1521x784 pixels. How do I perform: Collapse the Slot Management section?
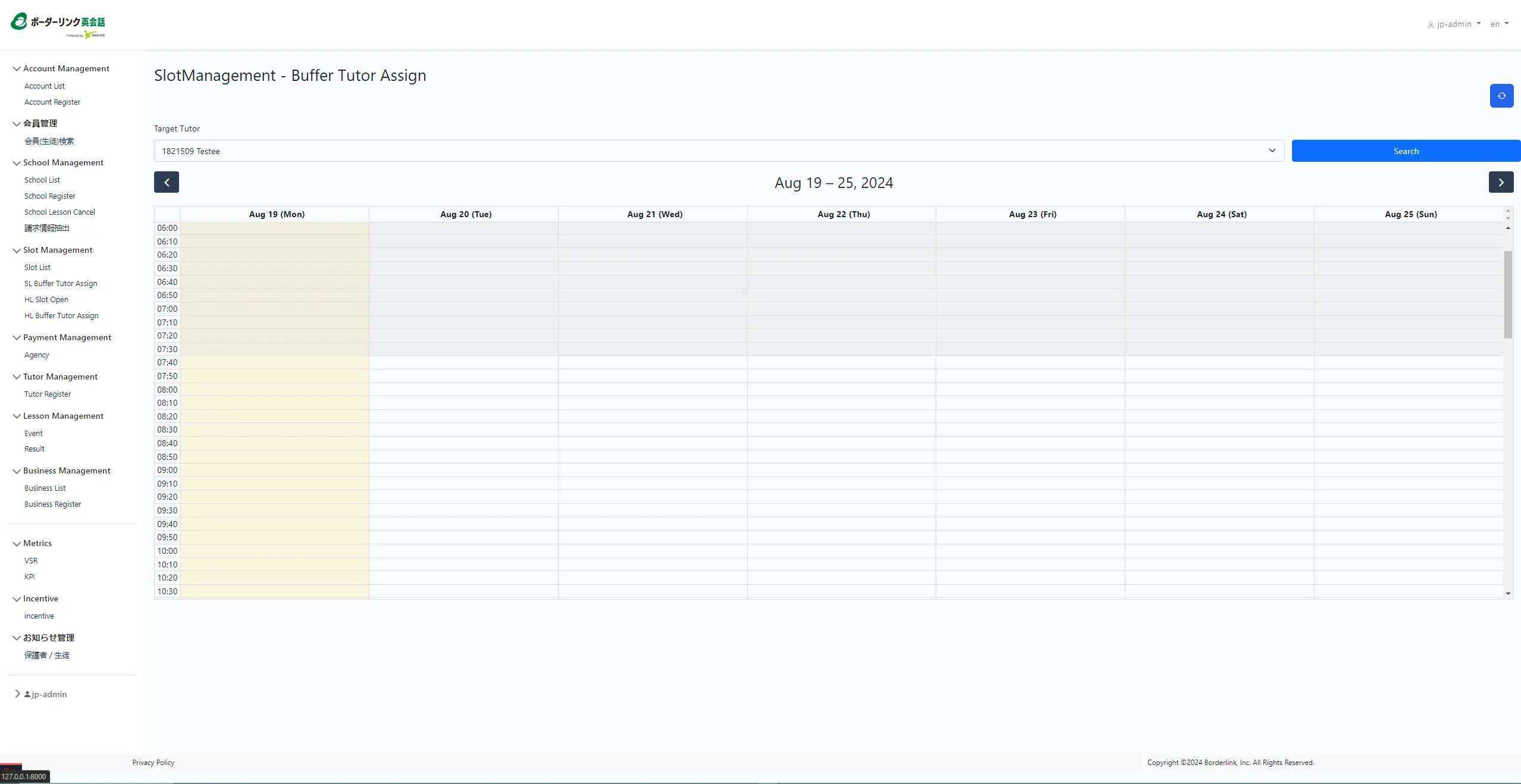(17, 250)
